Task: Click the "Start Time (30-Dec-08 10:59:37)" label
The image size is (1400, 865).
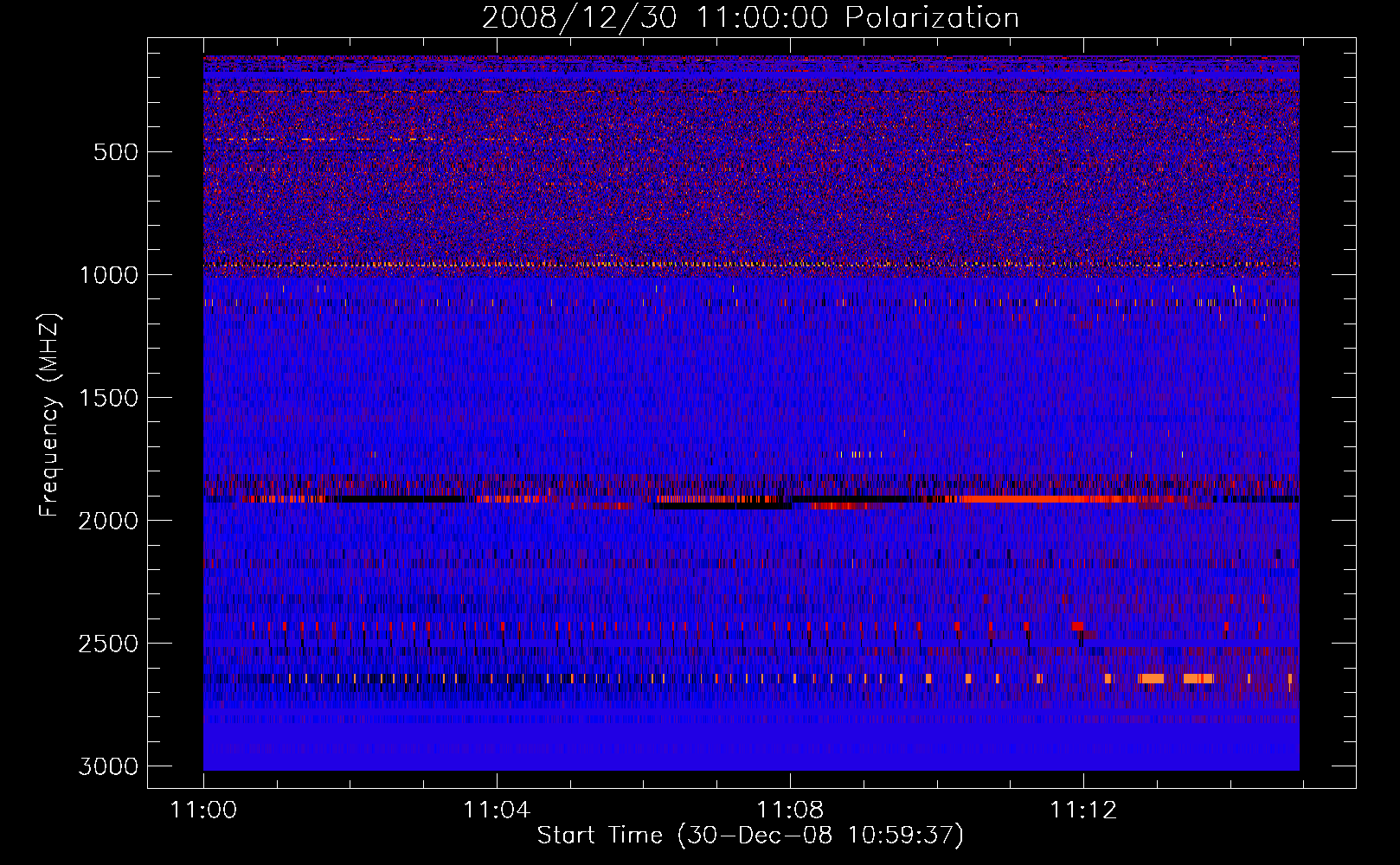Action: coord(750,836)
